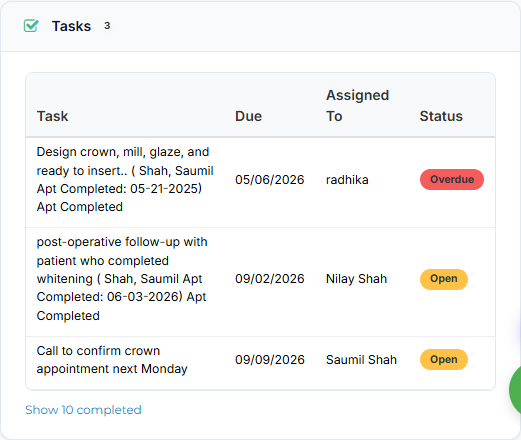Click the task count badge showing 3

click(x=107, y=26)
